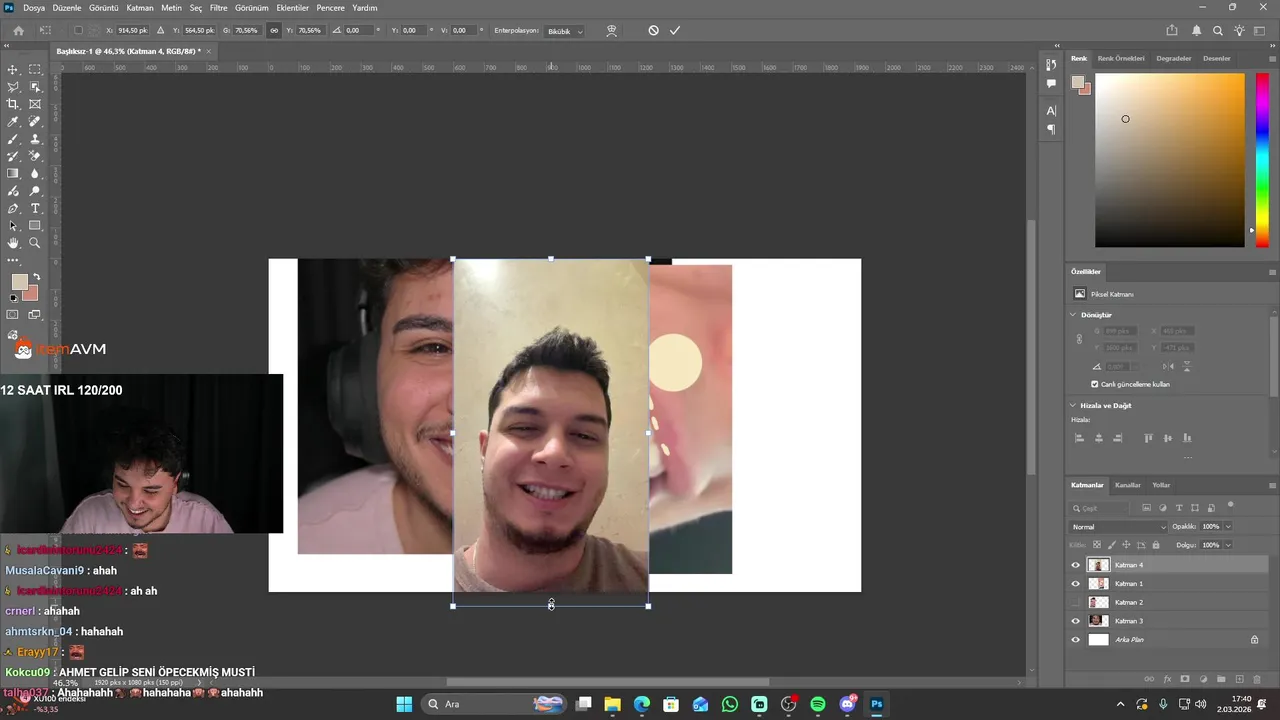Select the Rectangular Marquee tool

pos(35,69)
